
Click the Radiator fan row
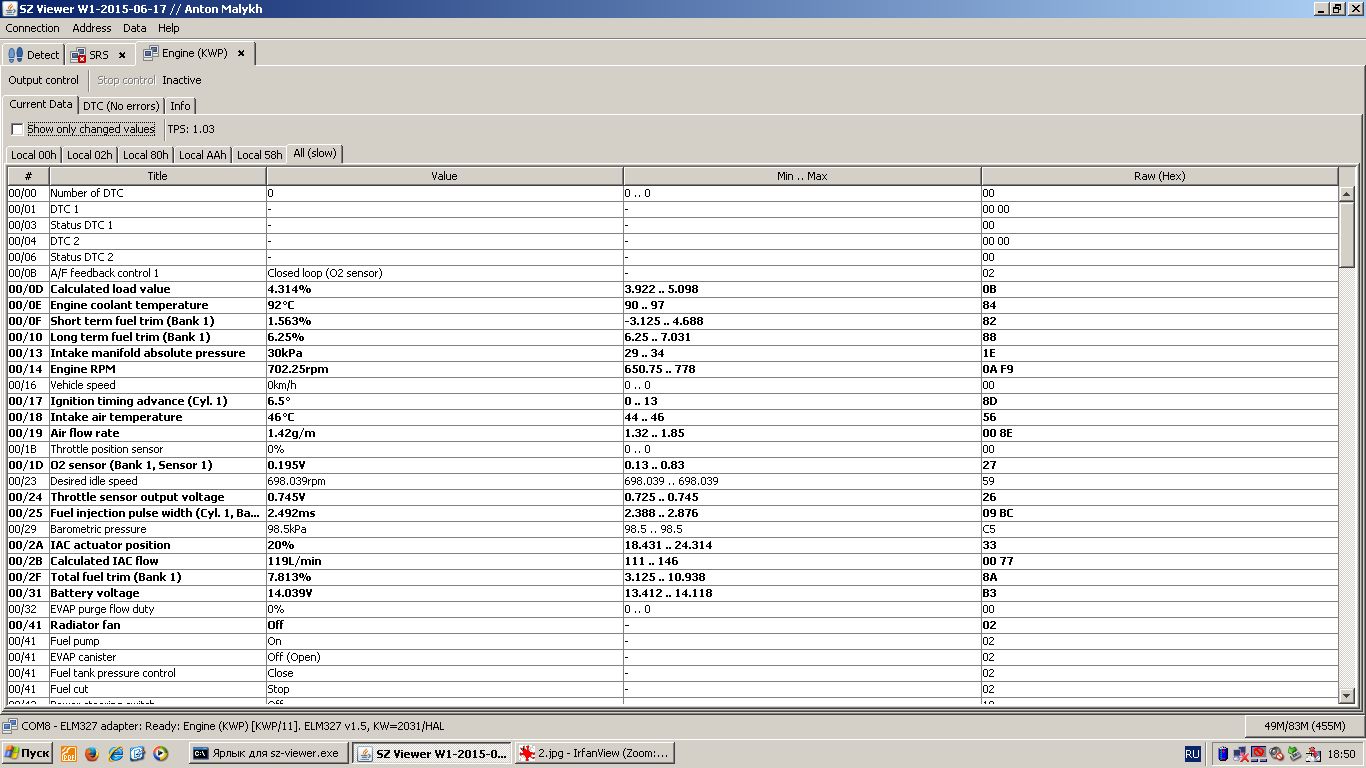[x=672, y=625]
